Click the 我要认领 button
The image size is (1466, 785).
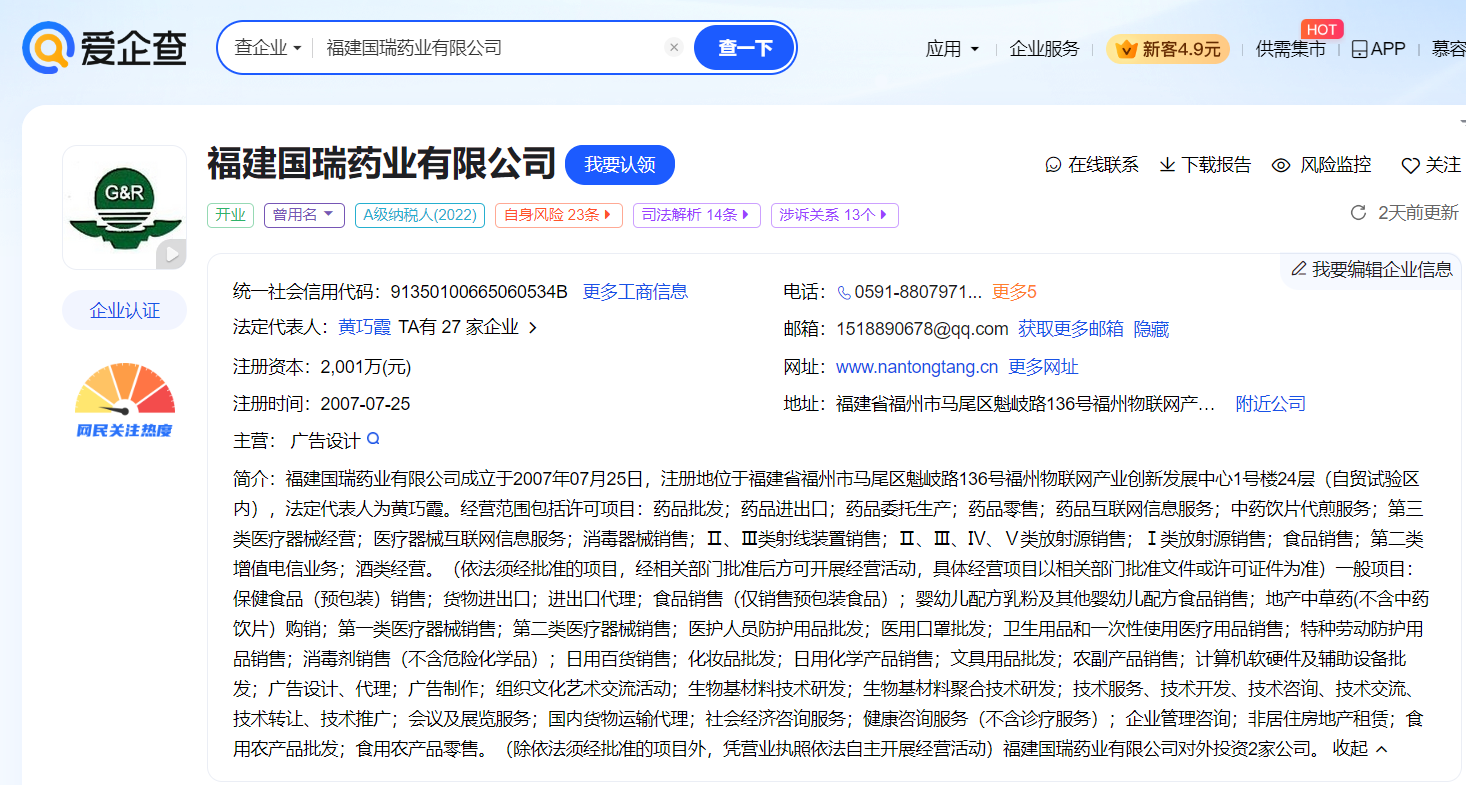coord(620,165)
